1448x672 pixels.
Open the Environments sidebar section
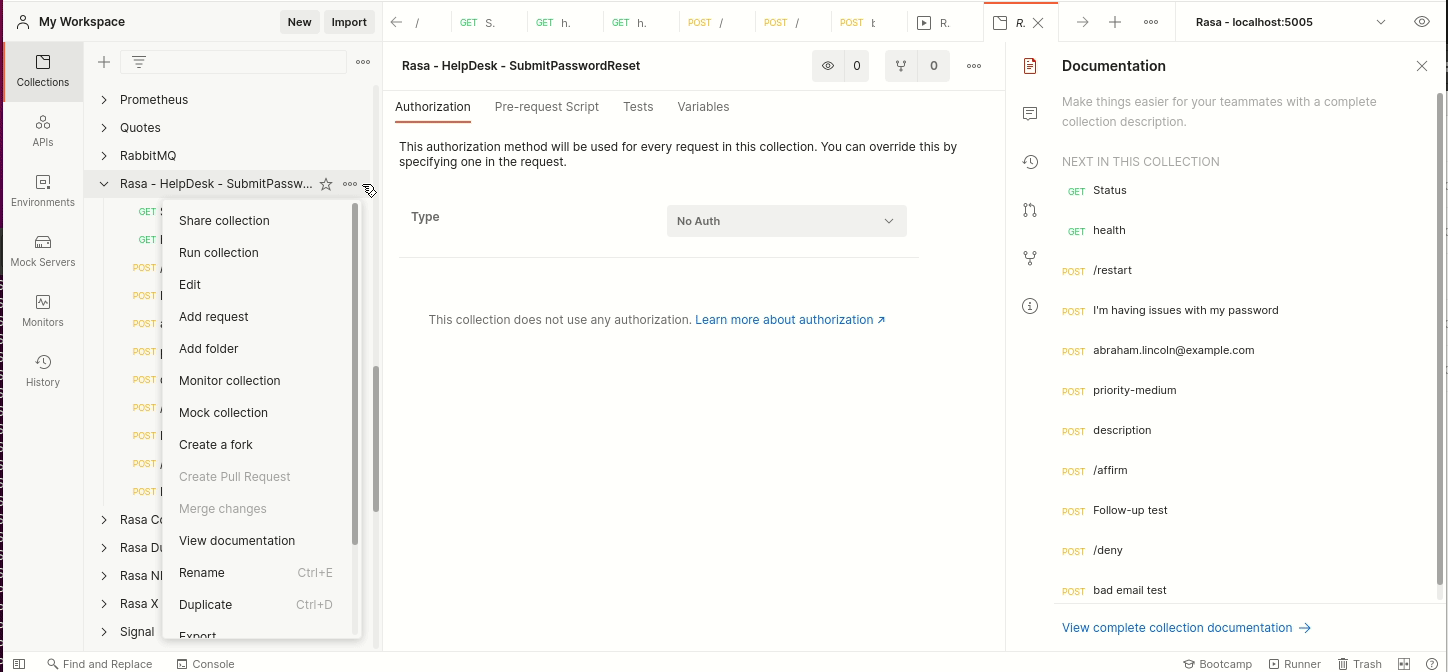coord(42,190)
